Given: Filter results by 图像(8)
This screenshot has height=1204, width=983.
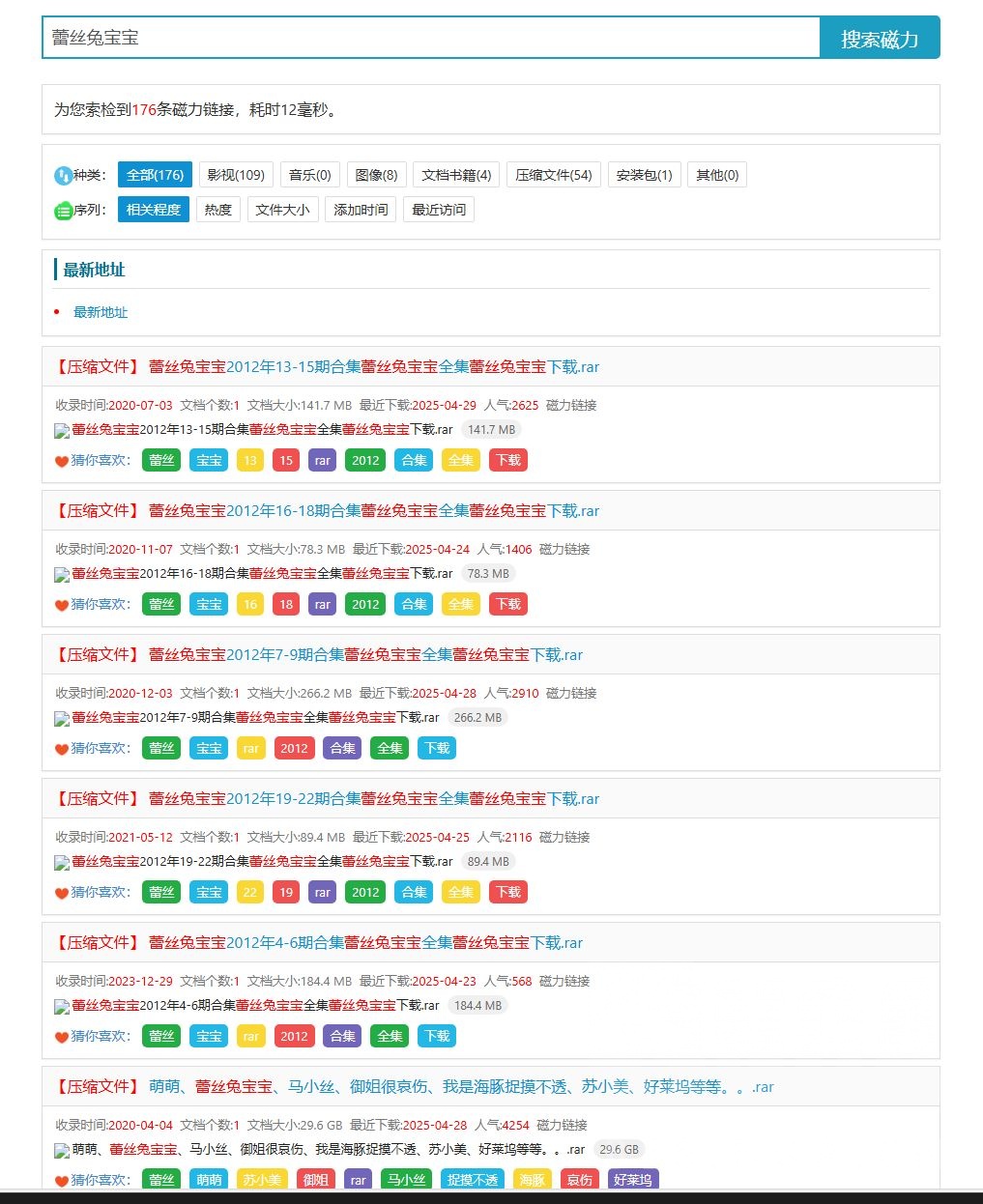Looking at the screenshot, I should (377, 175).
